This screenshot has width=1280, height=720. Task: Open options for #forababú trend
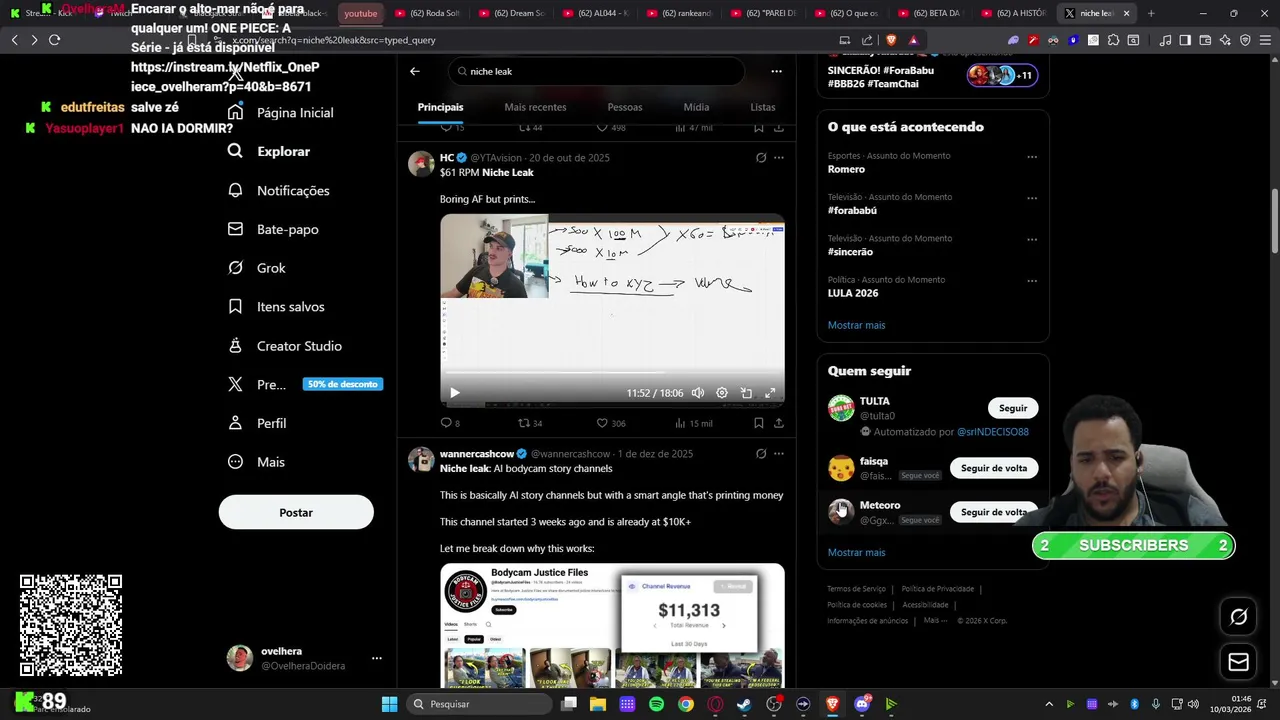coord(1032,198)
